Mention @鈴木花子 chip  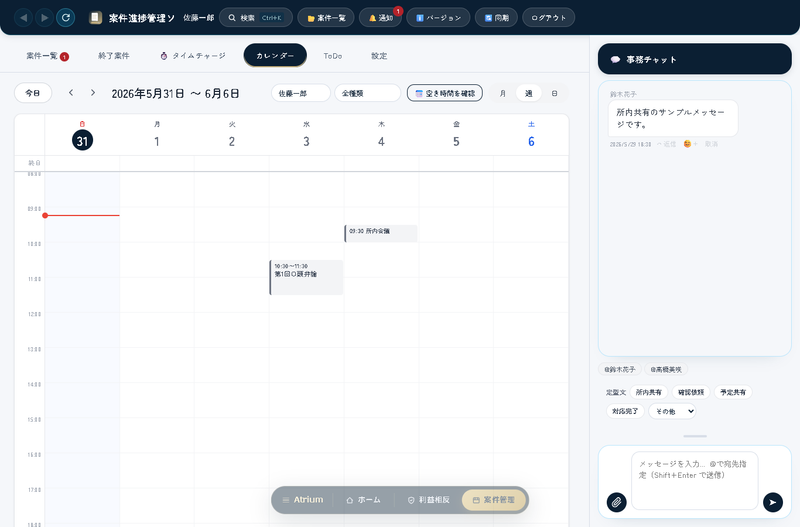[x=620, y=369]
